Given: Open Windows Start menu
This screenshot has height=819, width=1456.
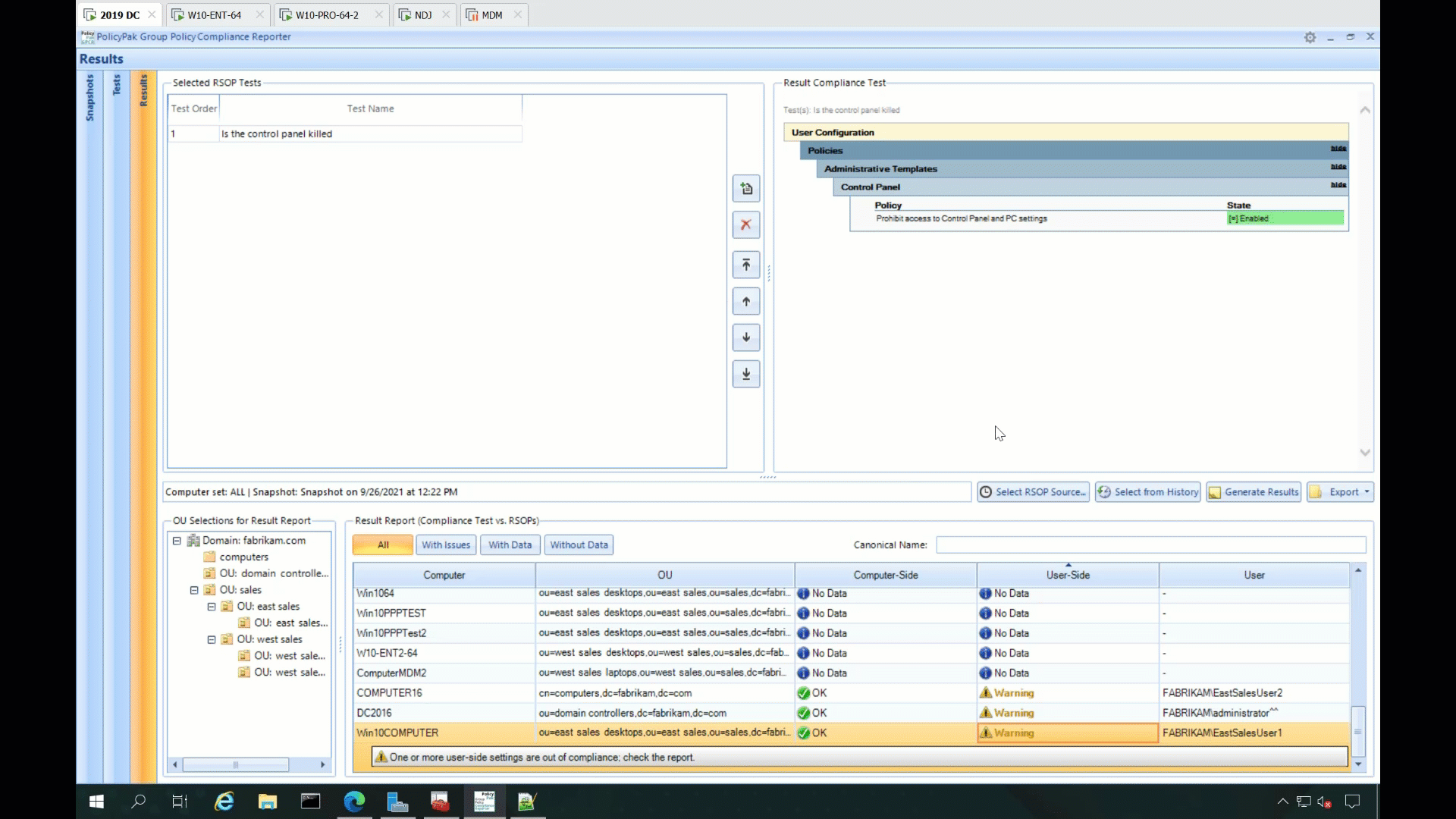Looking at the screenshot, I should tap(96, 802).
